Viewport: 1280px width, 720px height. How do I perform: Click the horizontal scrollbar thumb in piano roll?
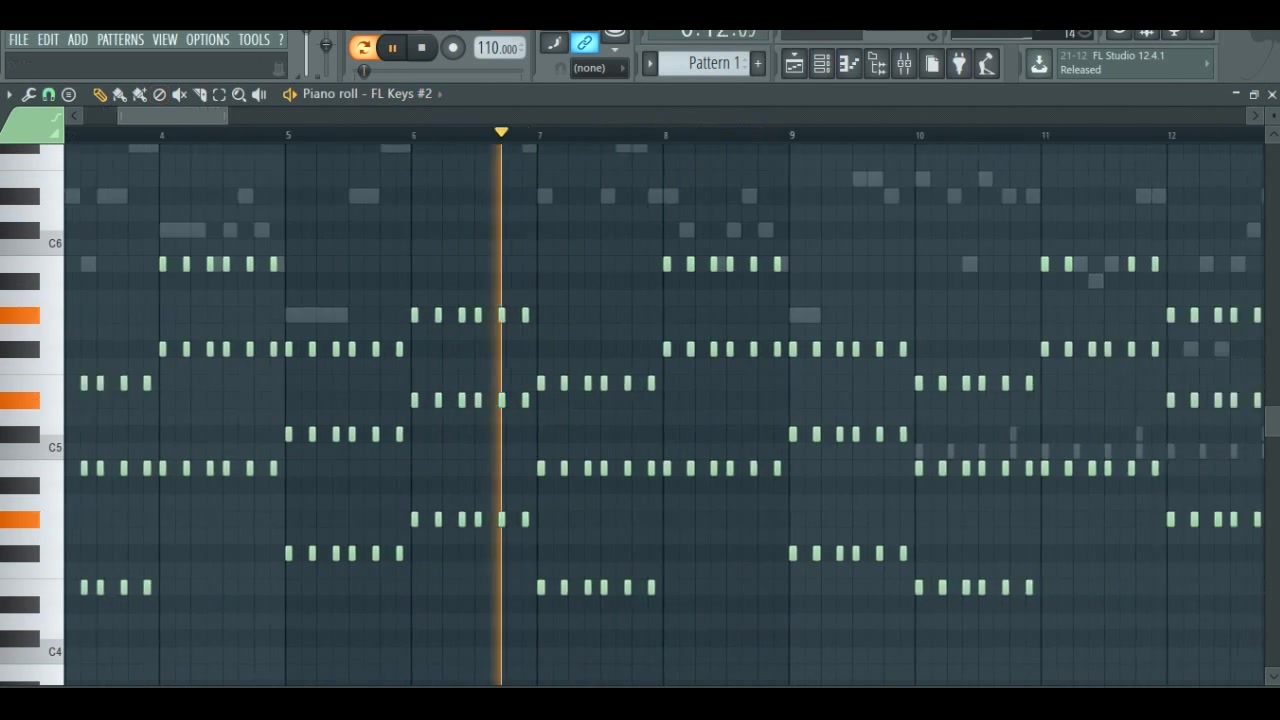(172, 116)
